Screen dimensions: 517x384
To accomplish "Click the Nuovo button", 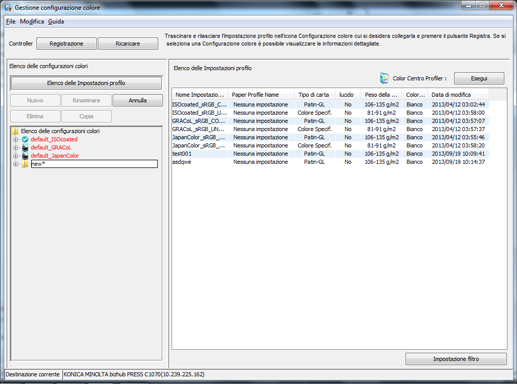I will [35, 100].
